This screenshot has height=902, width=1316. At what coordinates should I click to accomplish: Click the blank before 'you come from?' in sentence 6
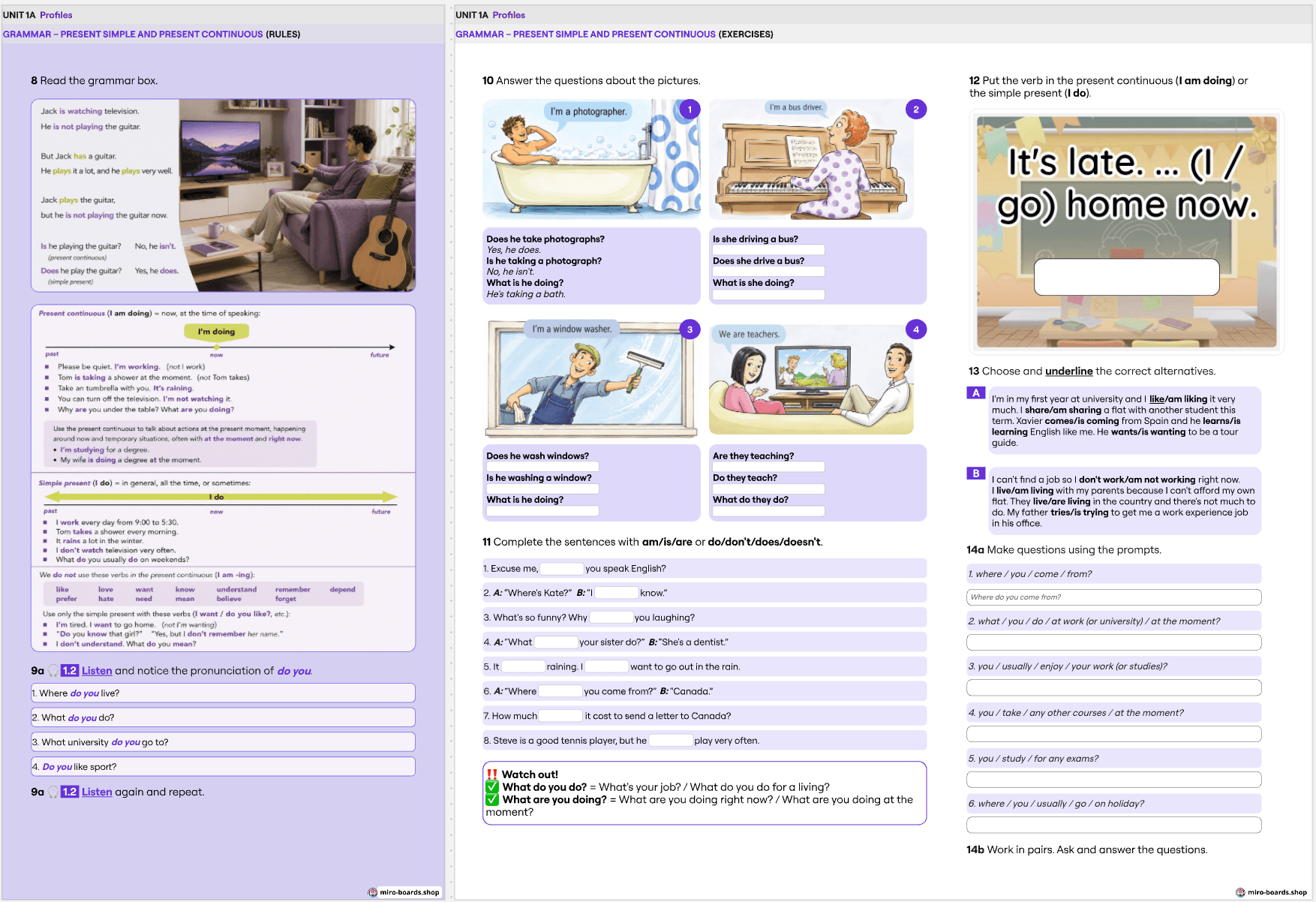pyautogui.click(x=560, y=691)
